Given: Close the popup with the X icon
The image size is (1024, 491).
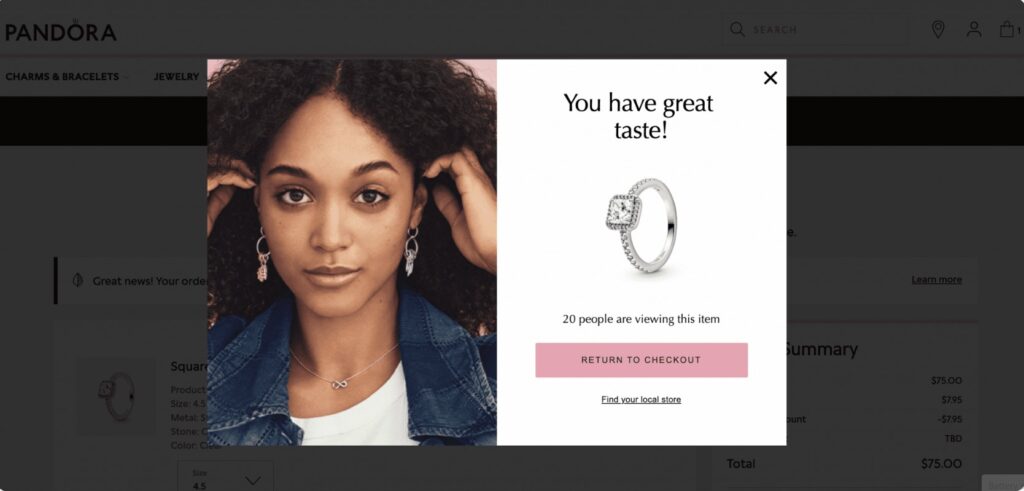Looking at the screenshot, I should click(771, 78).
